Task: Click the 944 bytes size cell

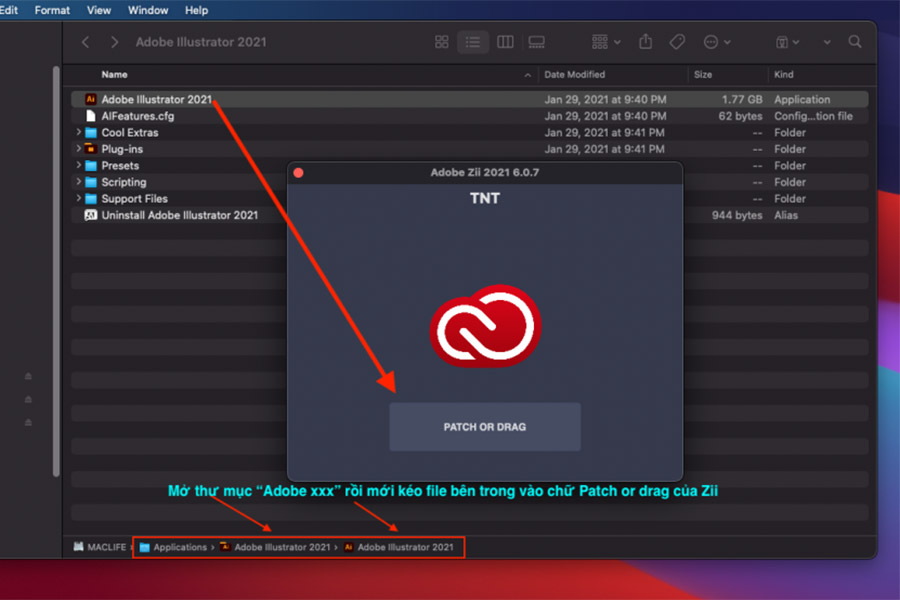Action: [x=737, y=215]
